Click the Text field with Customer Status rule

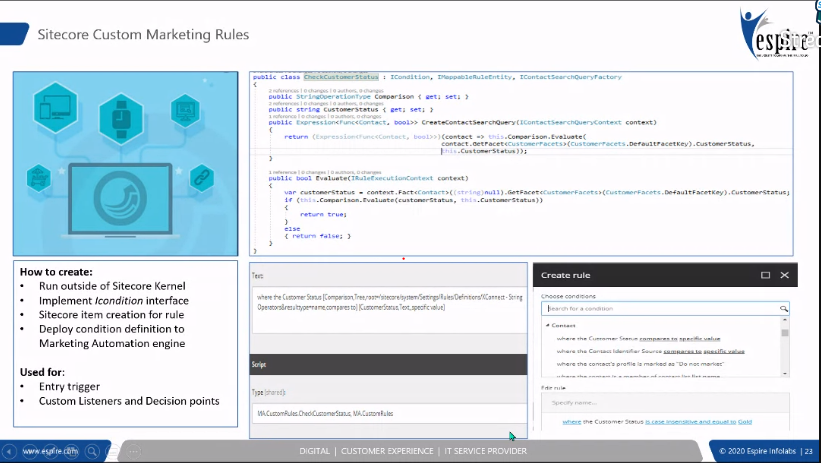coord(390,310)
